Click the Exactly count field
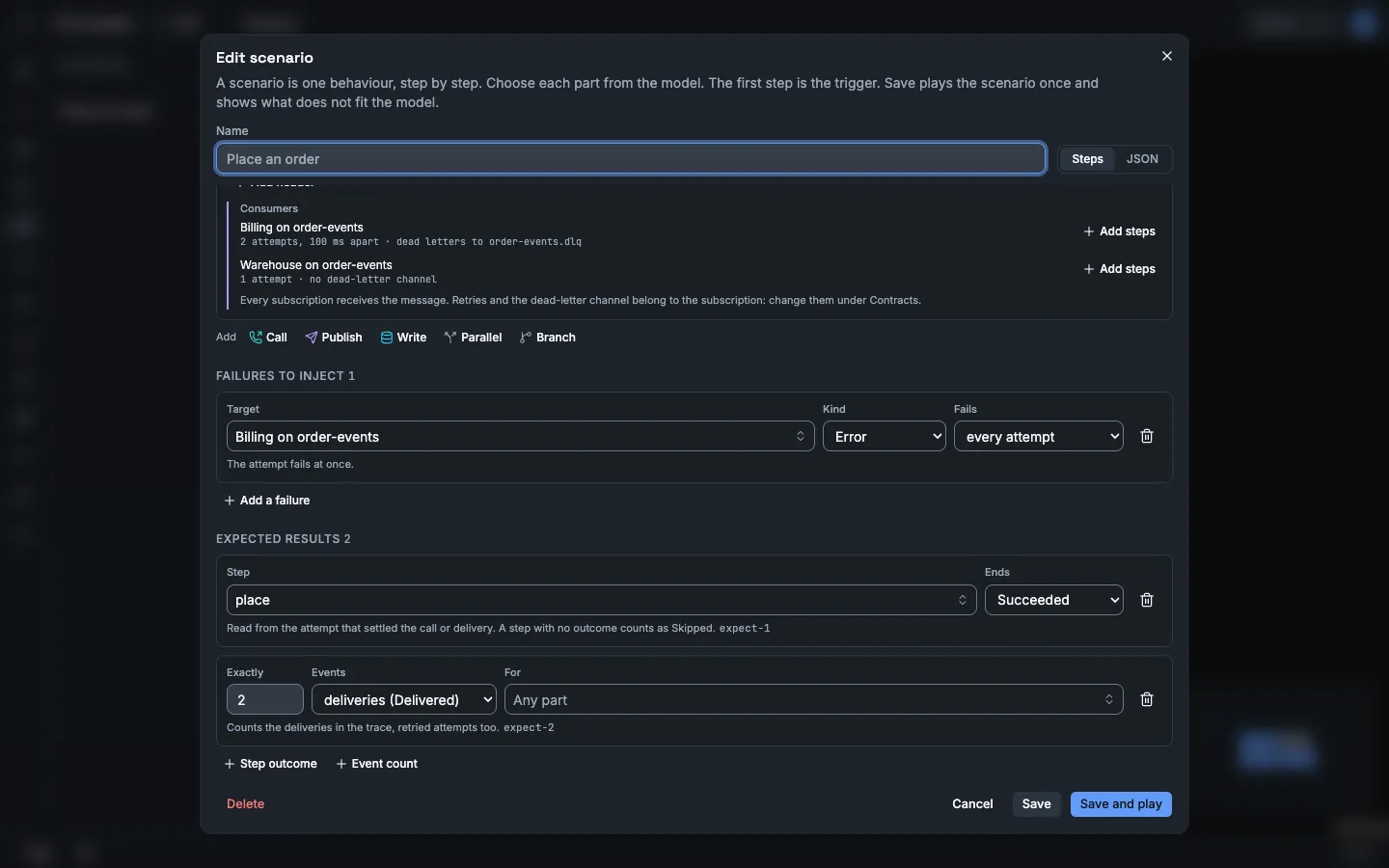Screen dimensions: 1389x868 [265, 699]
